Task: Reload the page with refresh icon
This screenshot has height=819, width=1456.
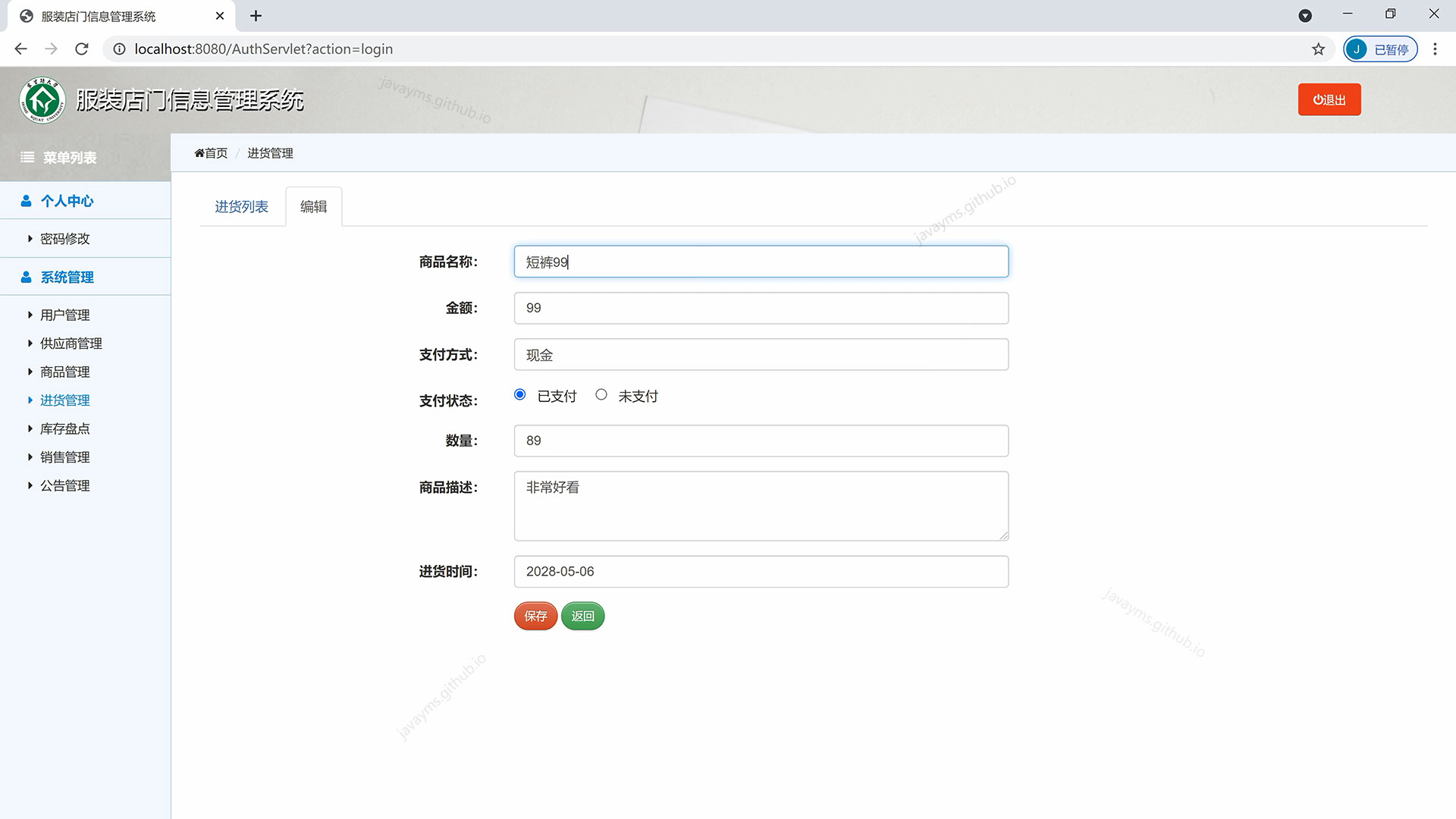Action: click(x=82, y=49)
